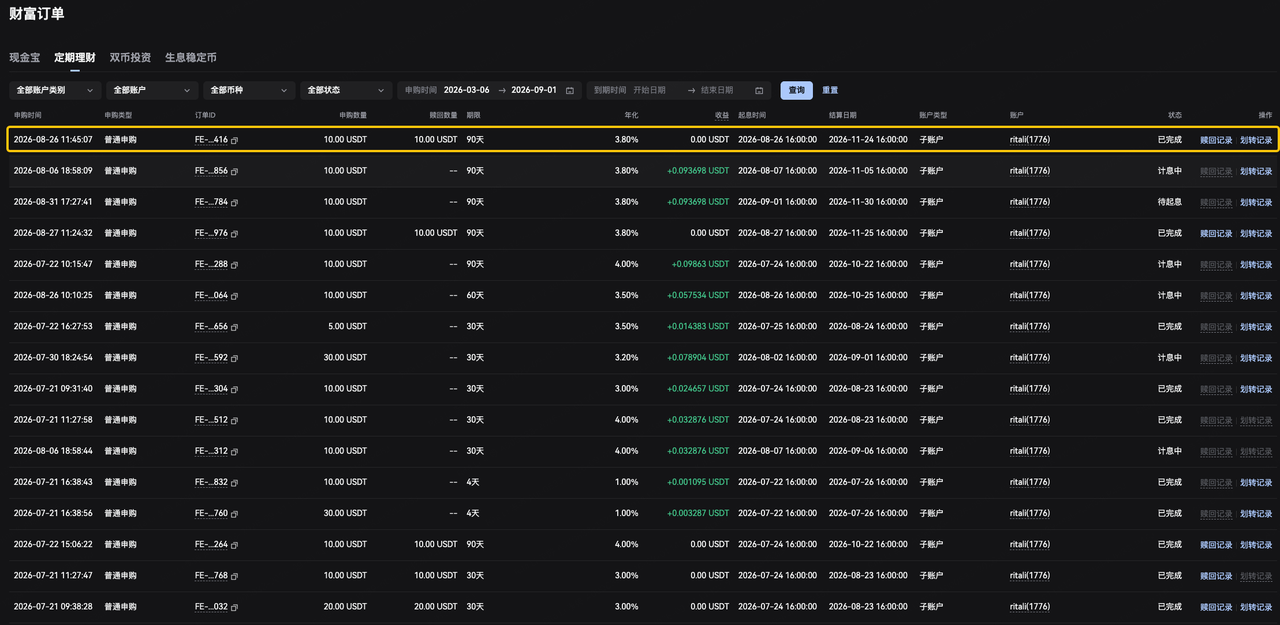Copy the order ID ending in 416

tap(234, 140)
